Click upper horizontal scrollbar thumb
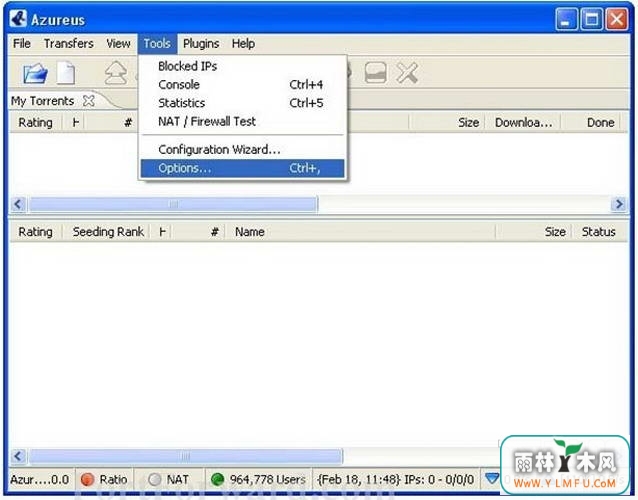Image resolution: width=638 pixels, height=500 pixels. [173, 204]
